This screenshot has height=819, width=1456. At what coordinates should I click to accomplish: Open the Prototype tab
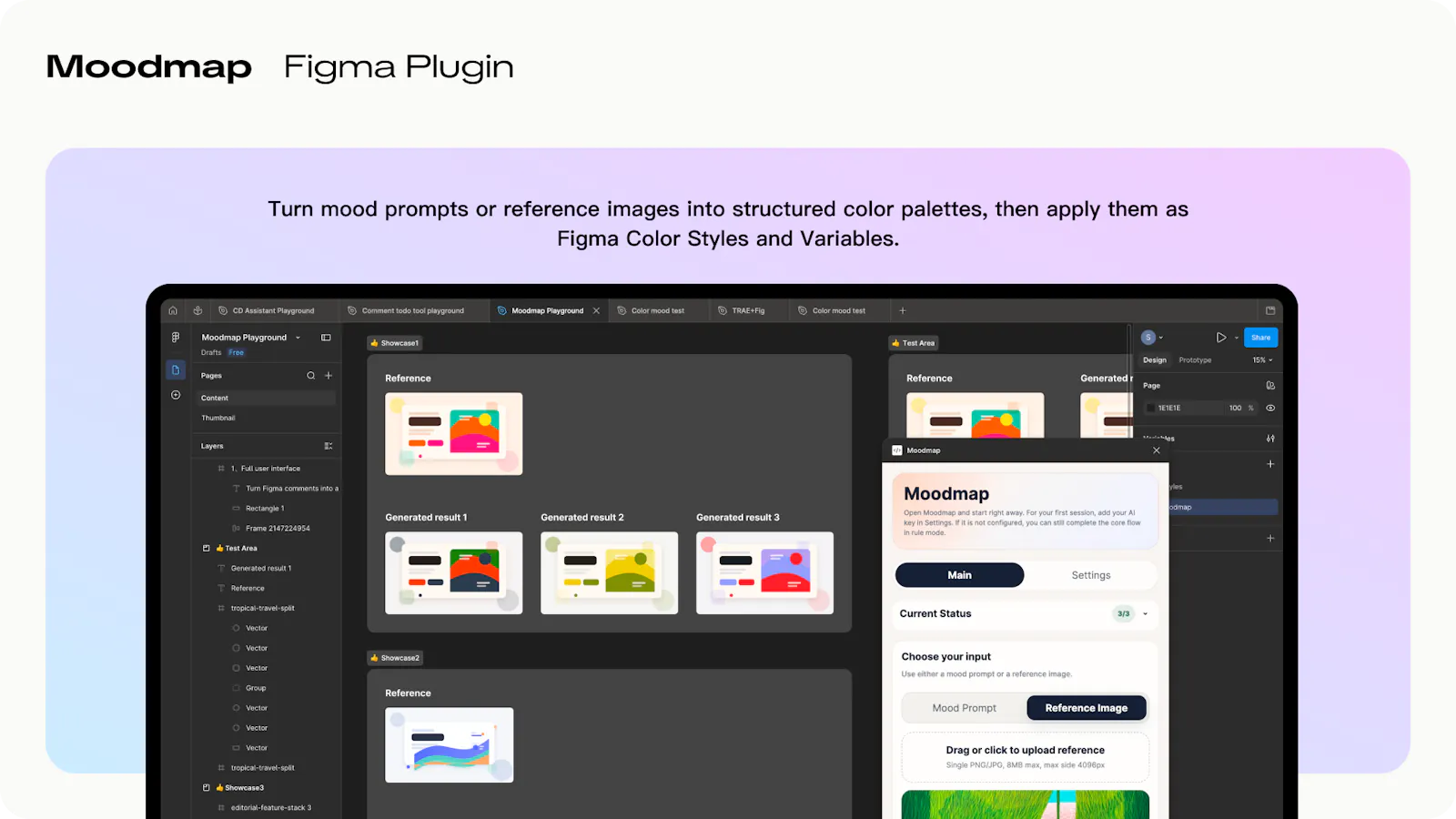click(x=1195, y=360)
